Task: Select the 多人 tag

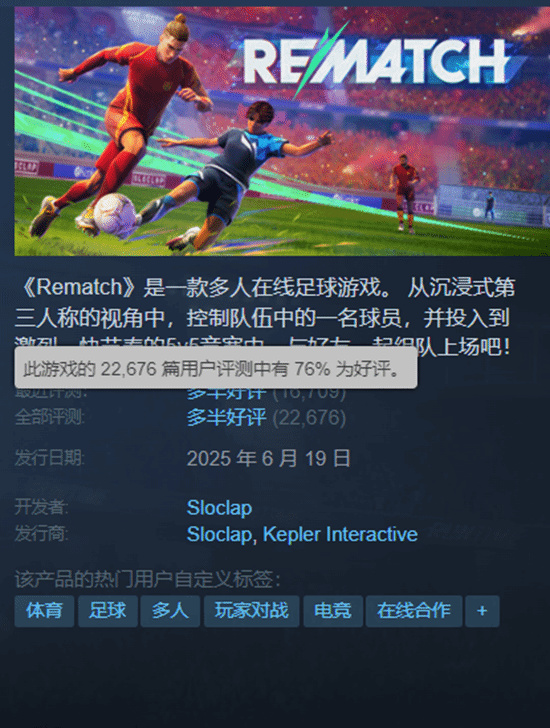Action: pos(170,611)
